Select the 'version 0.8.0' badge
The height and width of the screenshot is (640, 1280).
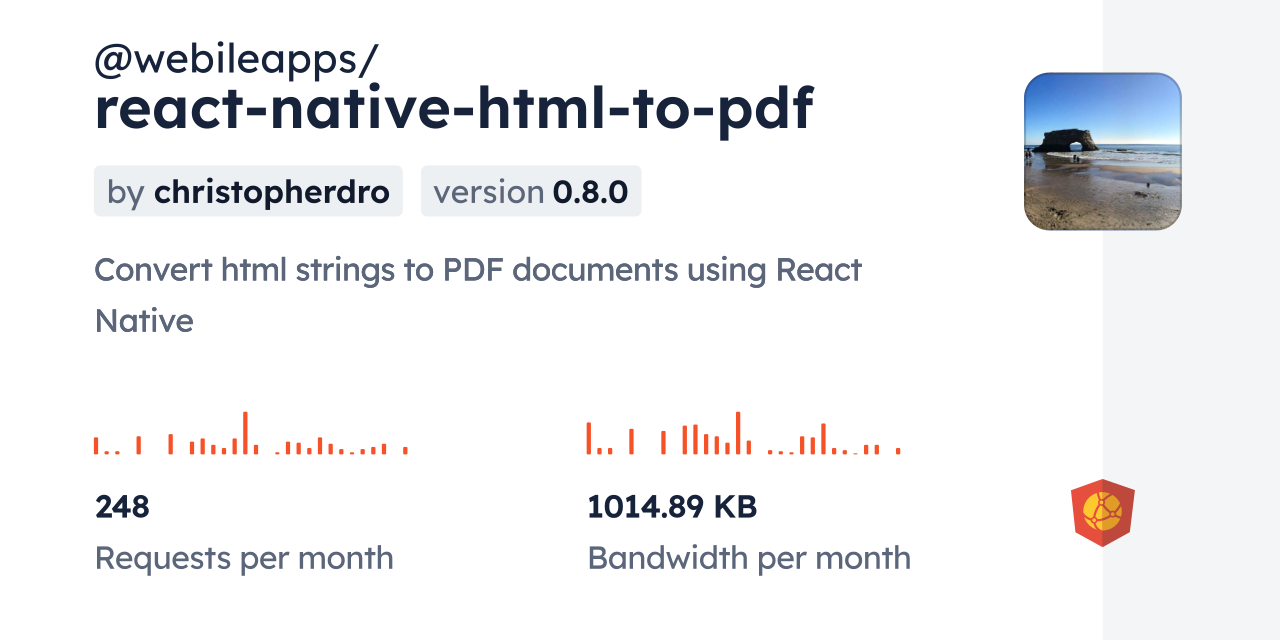tap(530, 191)
